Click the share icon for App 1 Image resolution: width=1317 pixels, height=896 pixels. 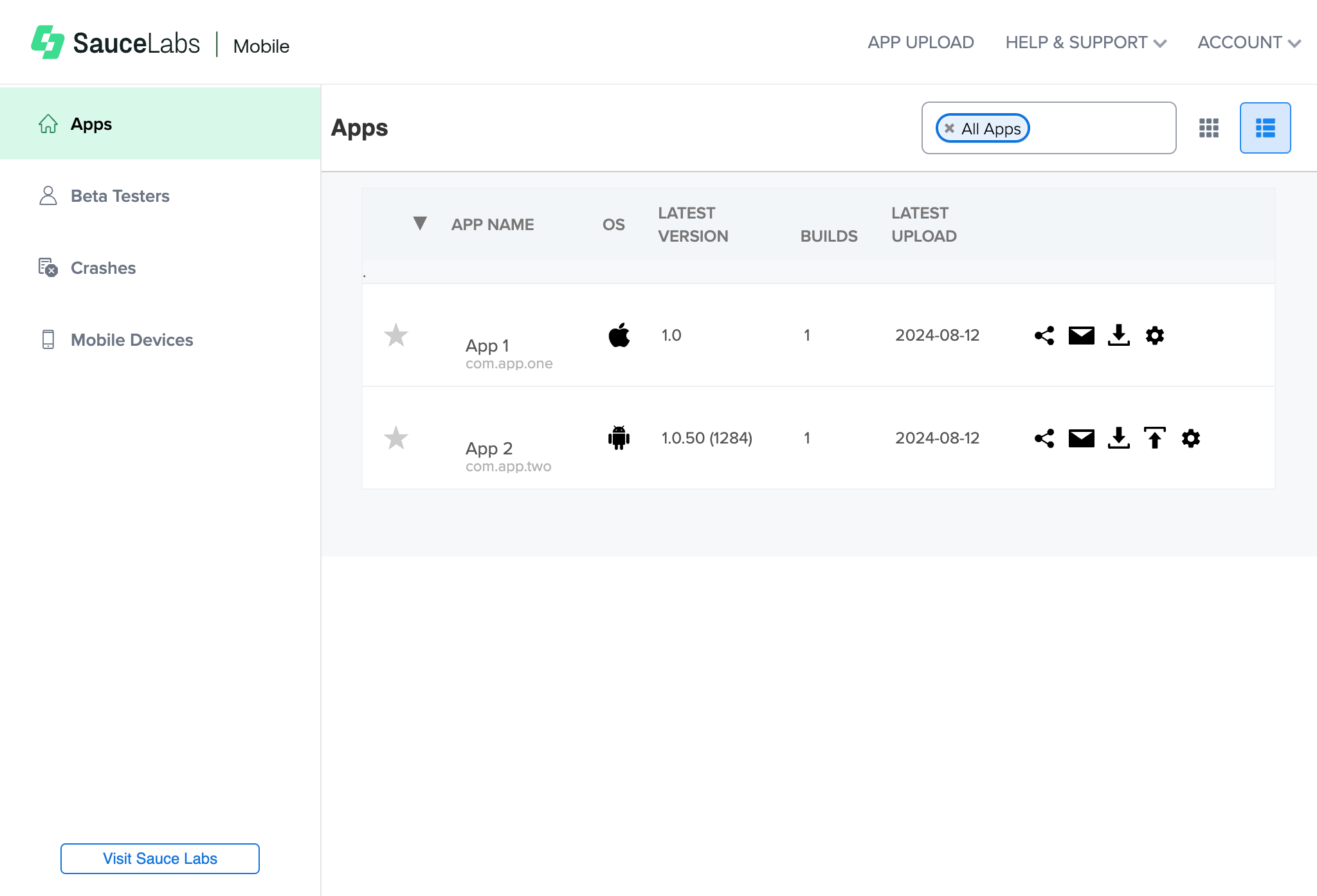[1044, 335]
